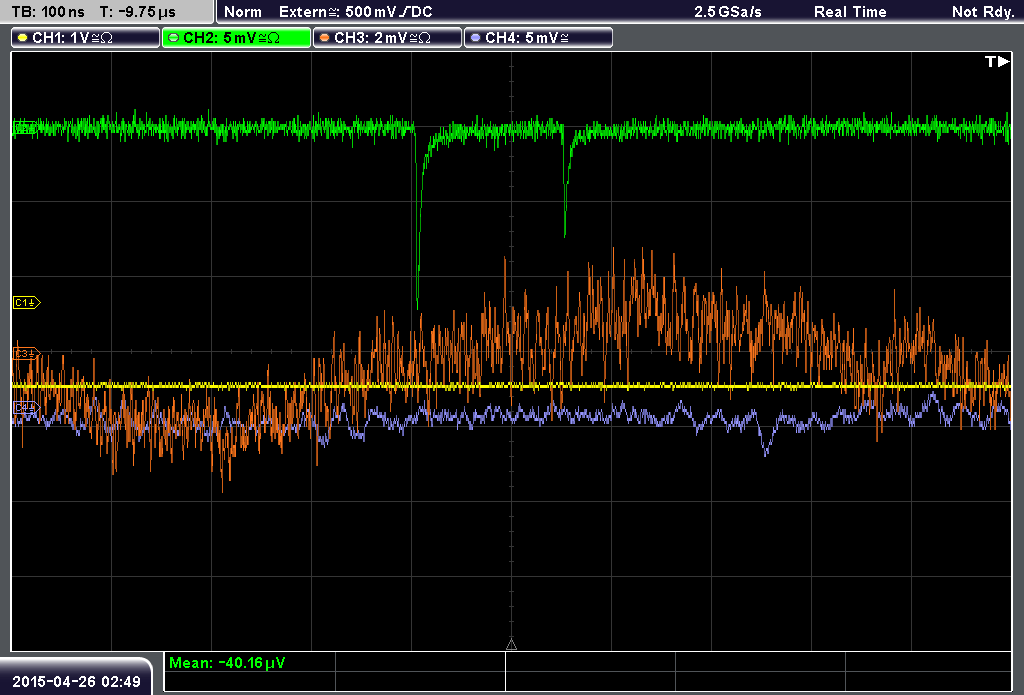Click the 2015-04-26 02:49 date stamp

point(76,682)
